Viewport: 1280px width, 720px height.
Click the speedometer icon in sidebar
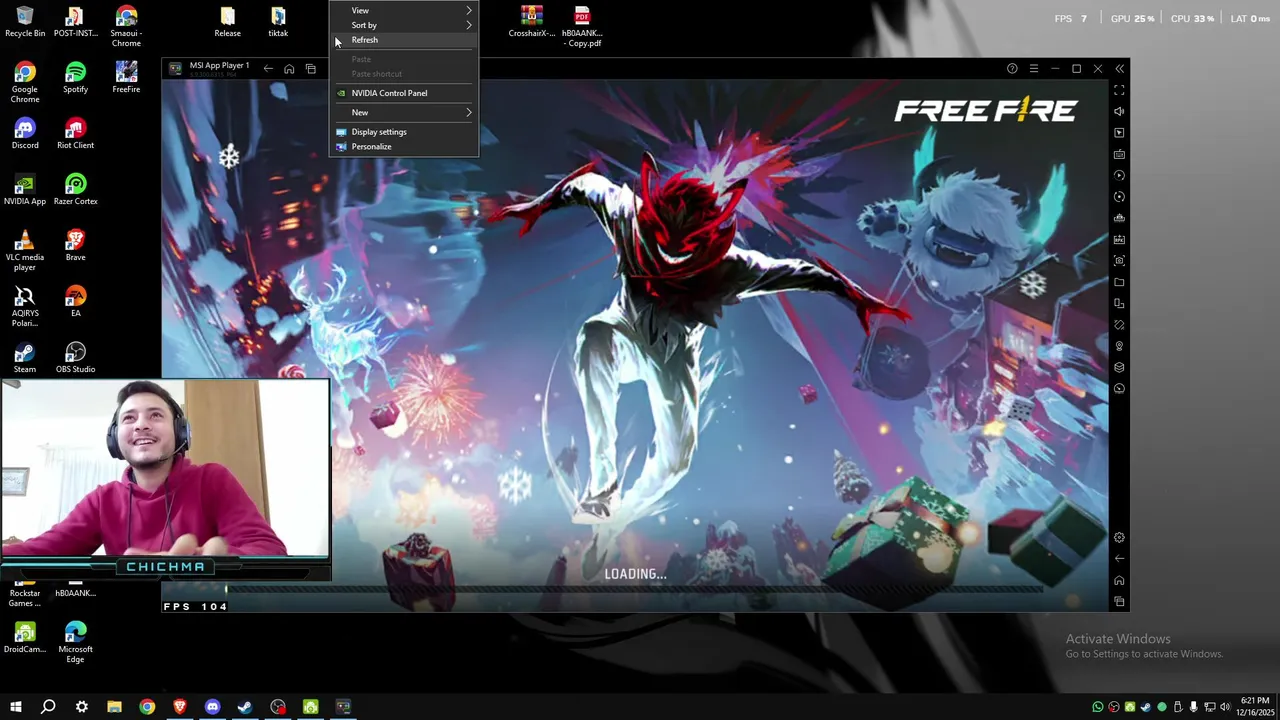[x=1119, y=389]
